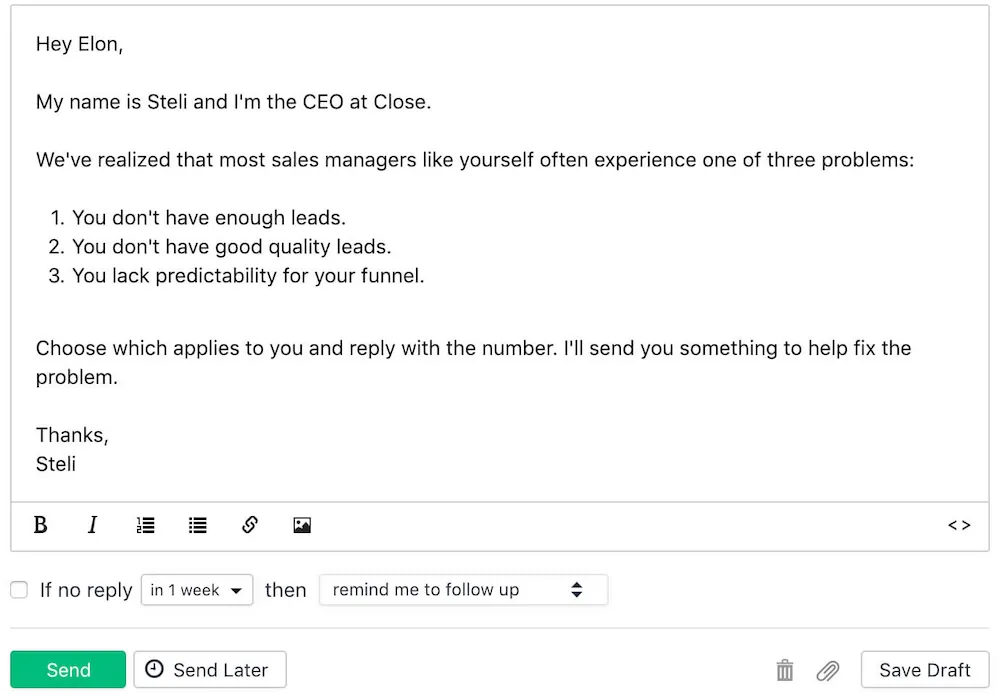Schedule the email with Send Later
This screenshot has width=1000, height=694.
tap(210, 670)
